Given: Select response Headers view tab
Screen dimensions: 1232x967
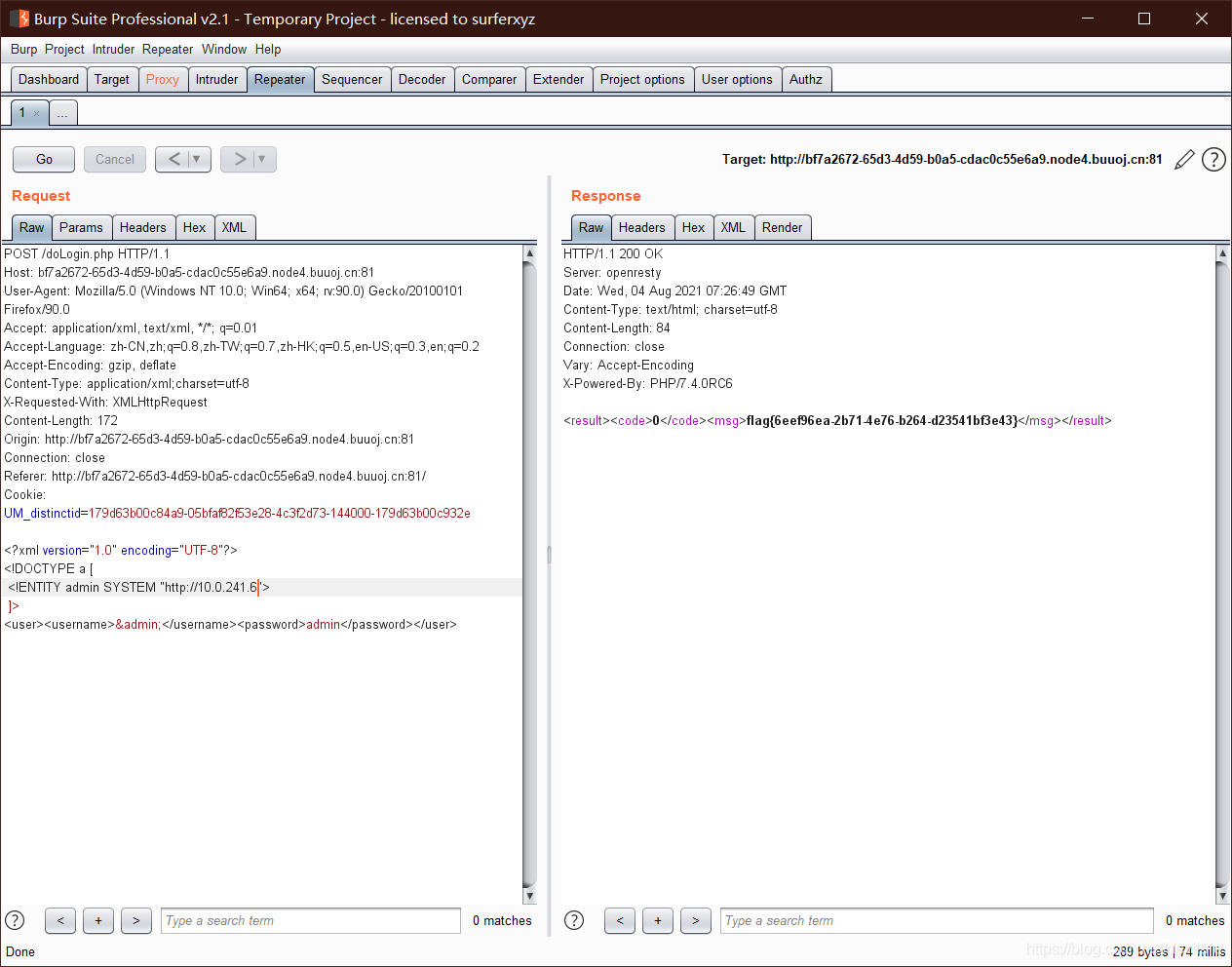Looking at the screenshot, I should point(642,227).
